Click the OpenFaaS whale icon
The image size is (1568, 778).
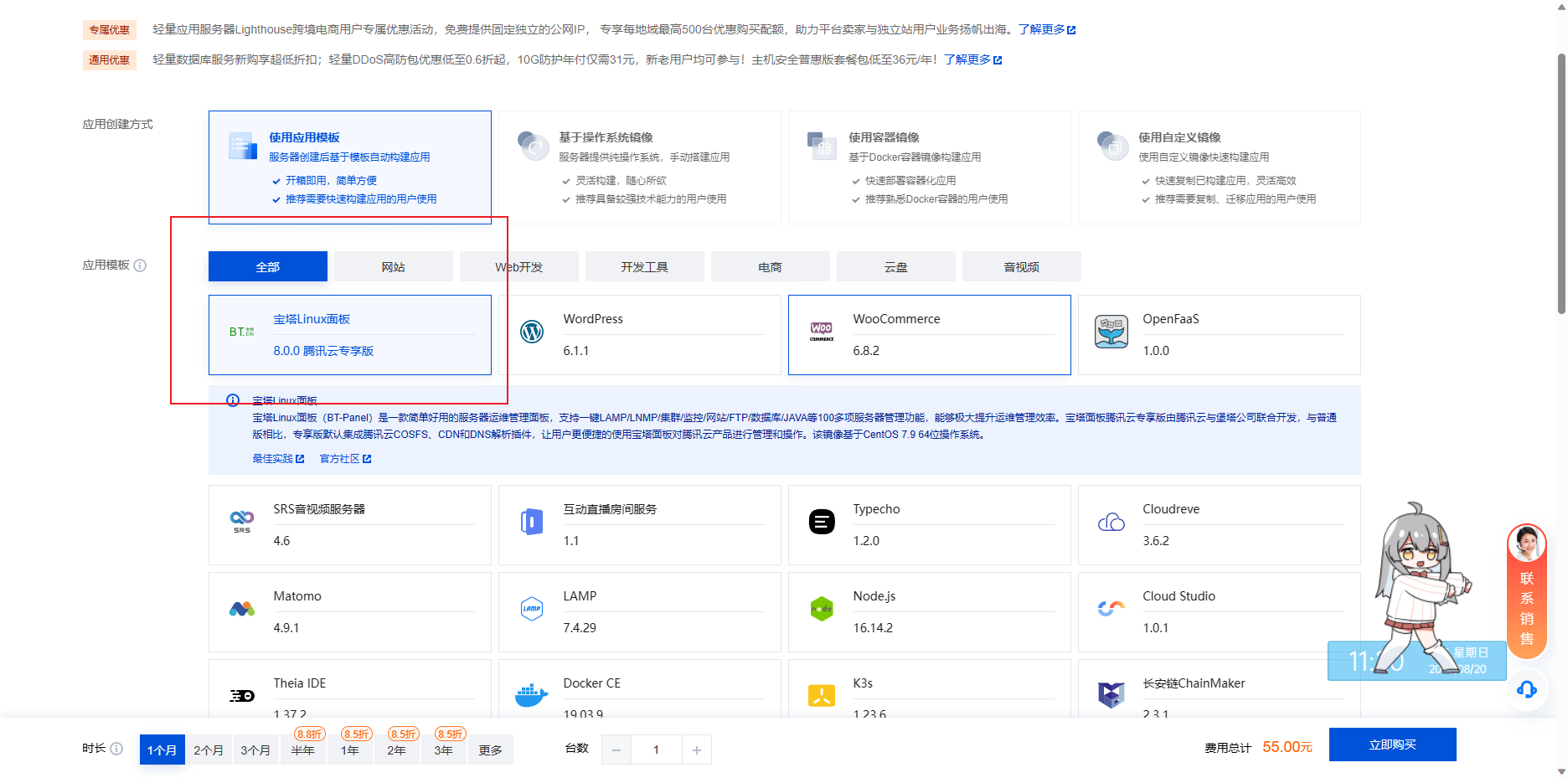pos(1112,330)
